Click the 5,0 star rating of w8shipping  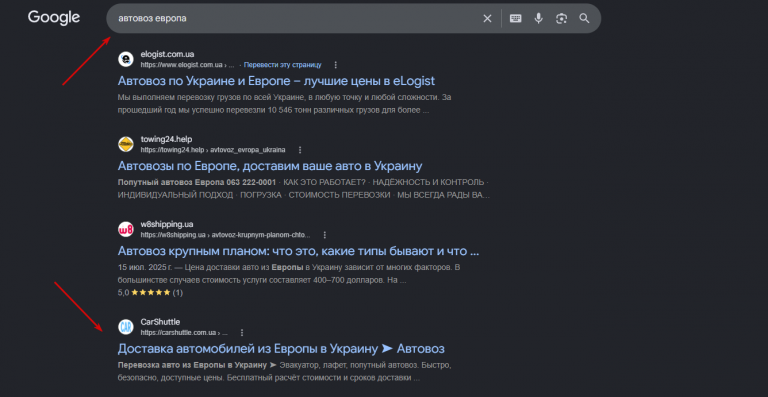pos(150,292)
